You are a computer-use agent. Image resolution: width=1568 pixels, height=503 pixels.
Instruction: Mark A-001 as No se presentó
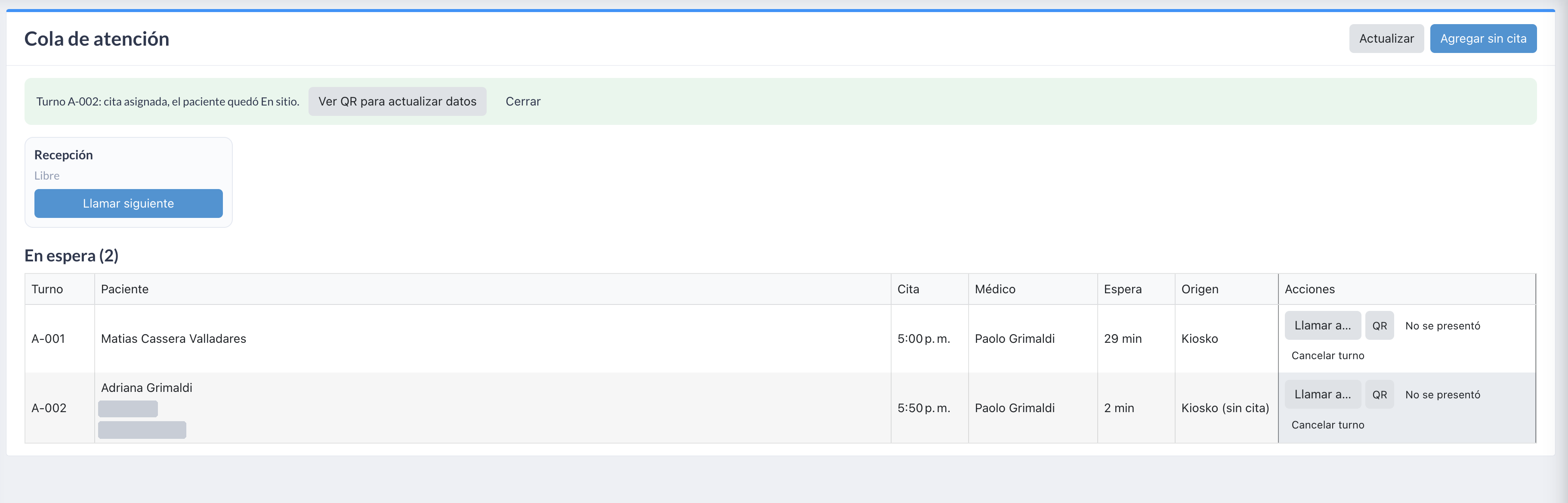[1442, 326]
